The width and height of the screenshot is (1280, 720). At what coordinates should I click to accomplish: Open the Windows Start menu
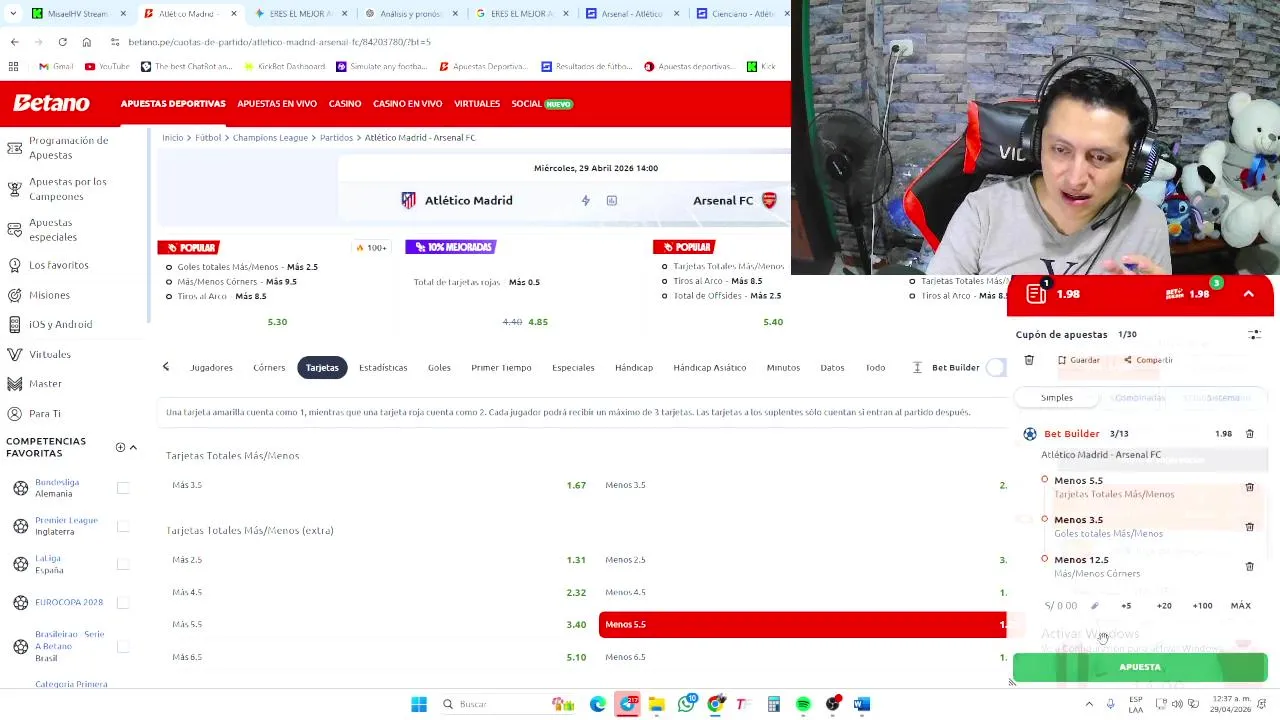[x=419, y=705]
